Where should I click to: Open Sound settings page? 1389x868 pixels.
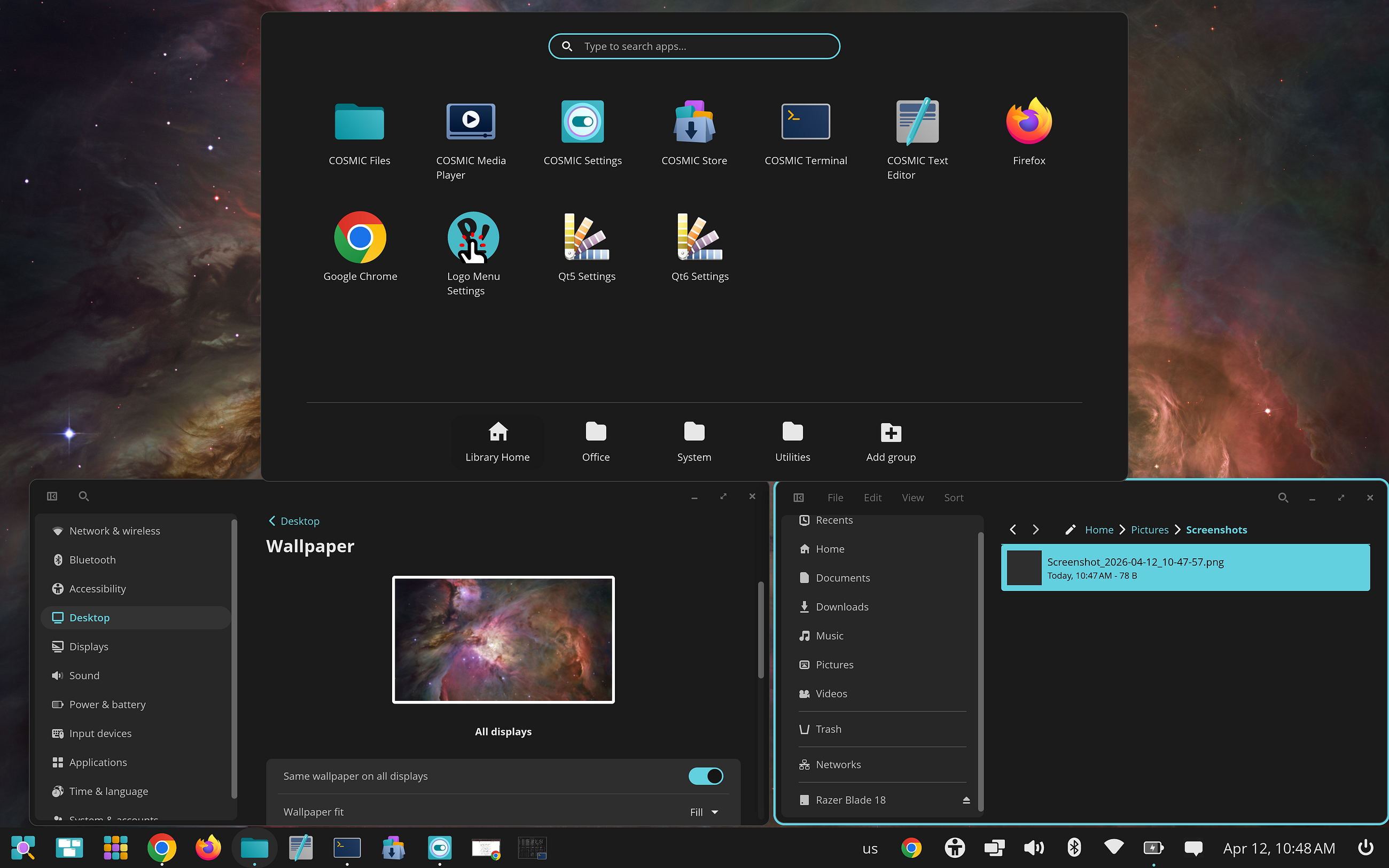(136, 675)
